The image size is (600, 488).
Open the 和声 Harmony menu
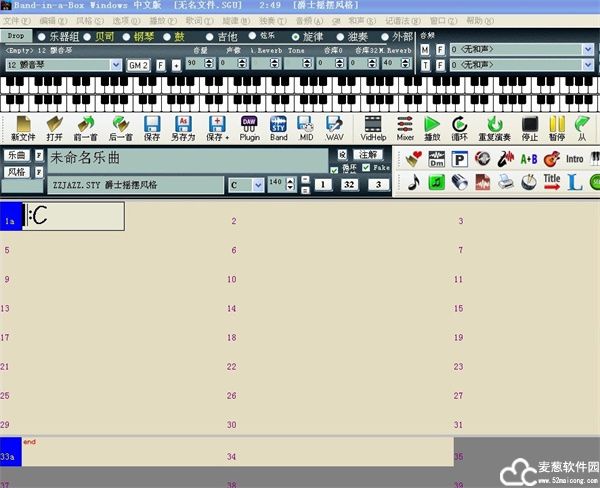tap(362, 21)
